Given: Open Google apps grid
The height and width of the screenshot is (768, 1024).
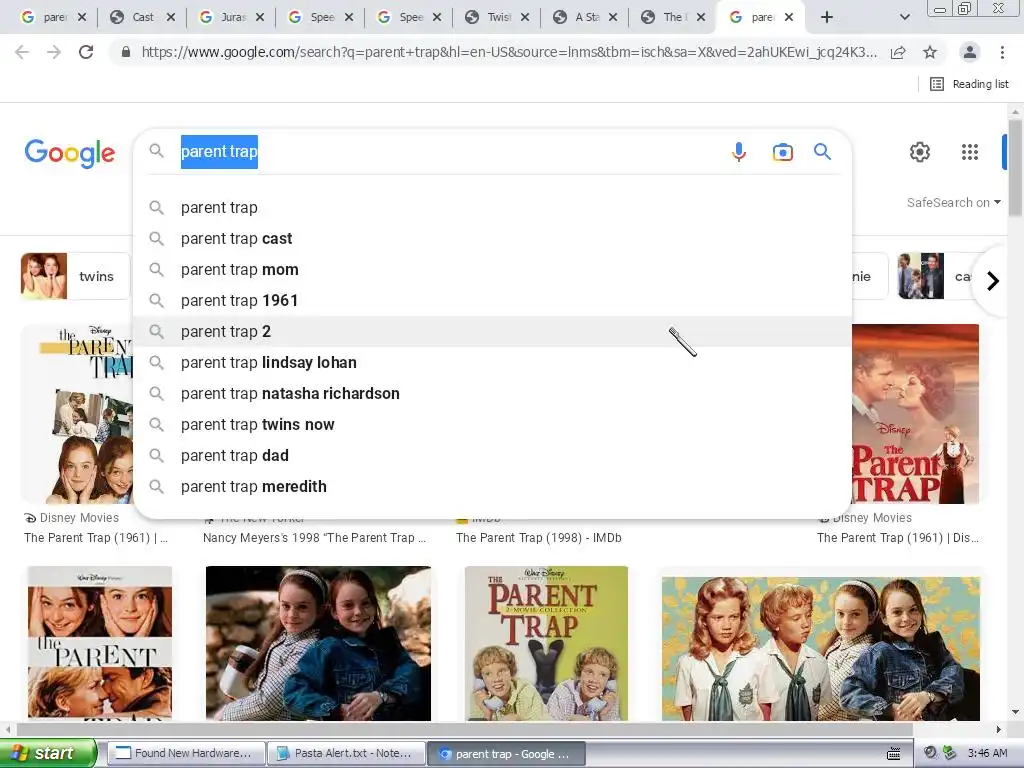Looking at the screenshot, I should point(970,152).
